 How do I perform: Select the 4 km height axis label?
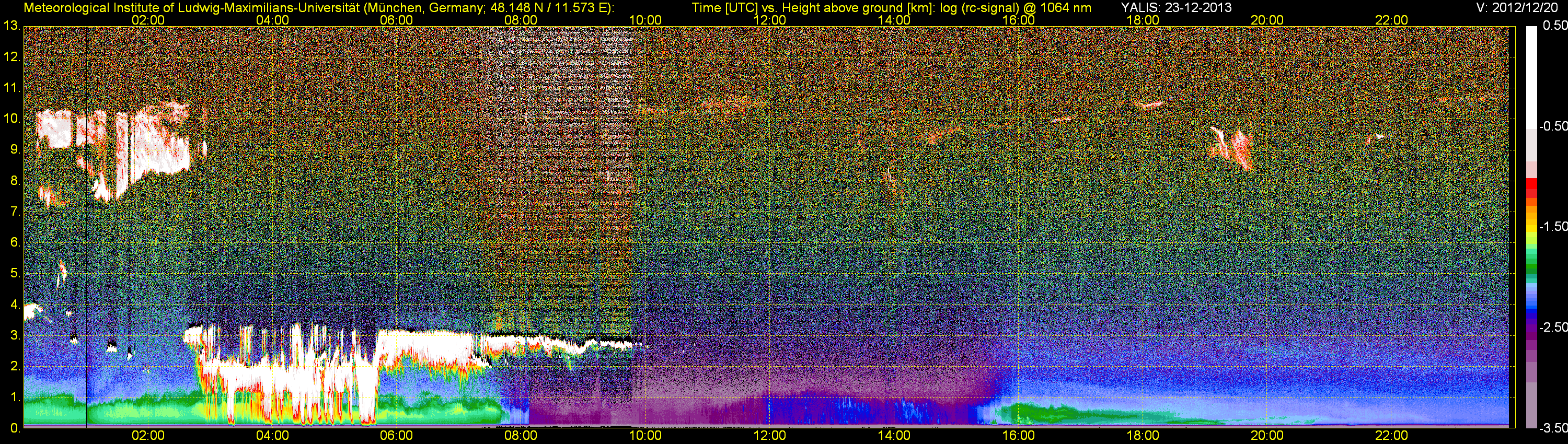pyautogui.click(x=15, y=305)
